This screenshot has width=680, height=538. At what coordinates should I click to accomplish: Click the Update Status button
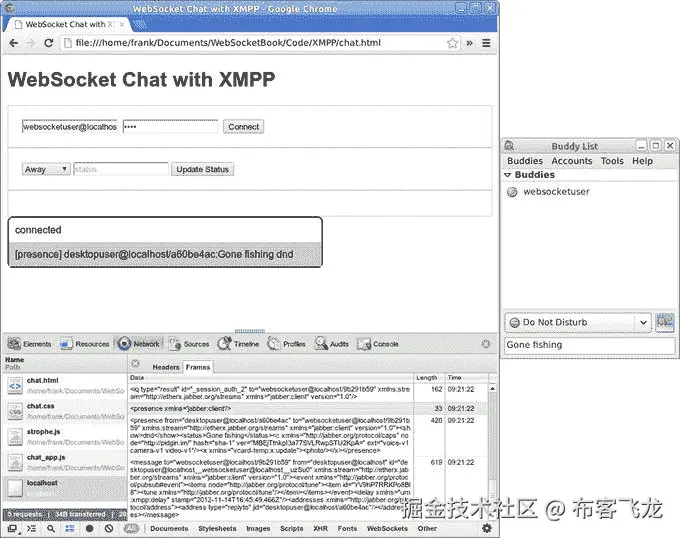point(203,169)
